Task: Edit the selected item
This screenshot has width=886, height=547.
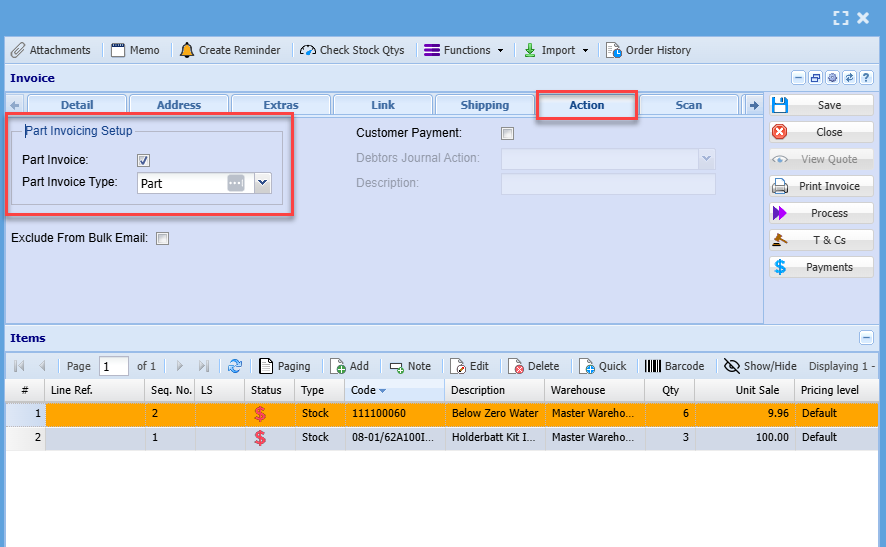Action: [470, 366]
